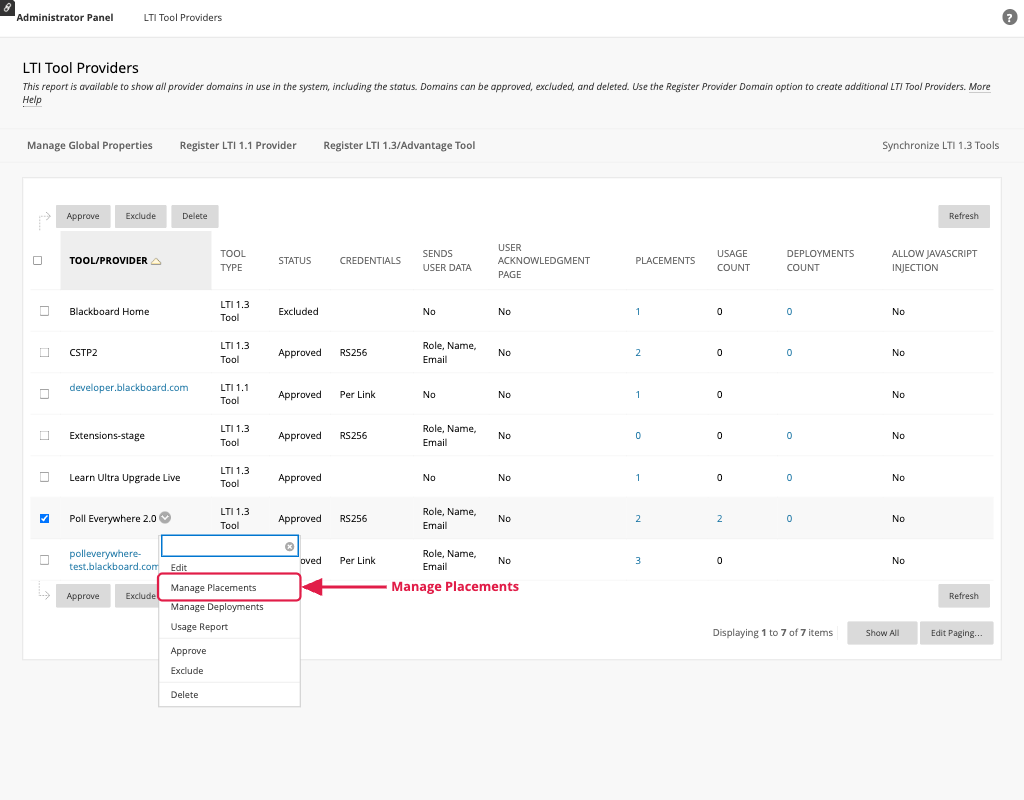Open Register LTI 1.1 Provider
The width and height of the screenshot is (1024, 800).
(x=238, y=146)
